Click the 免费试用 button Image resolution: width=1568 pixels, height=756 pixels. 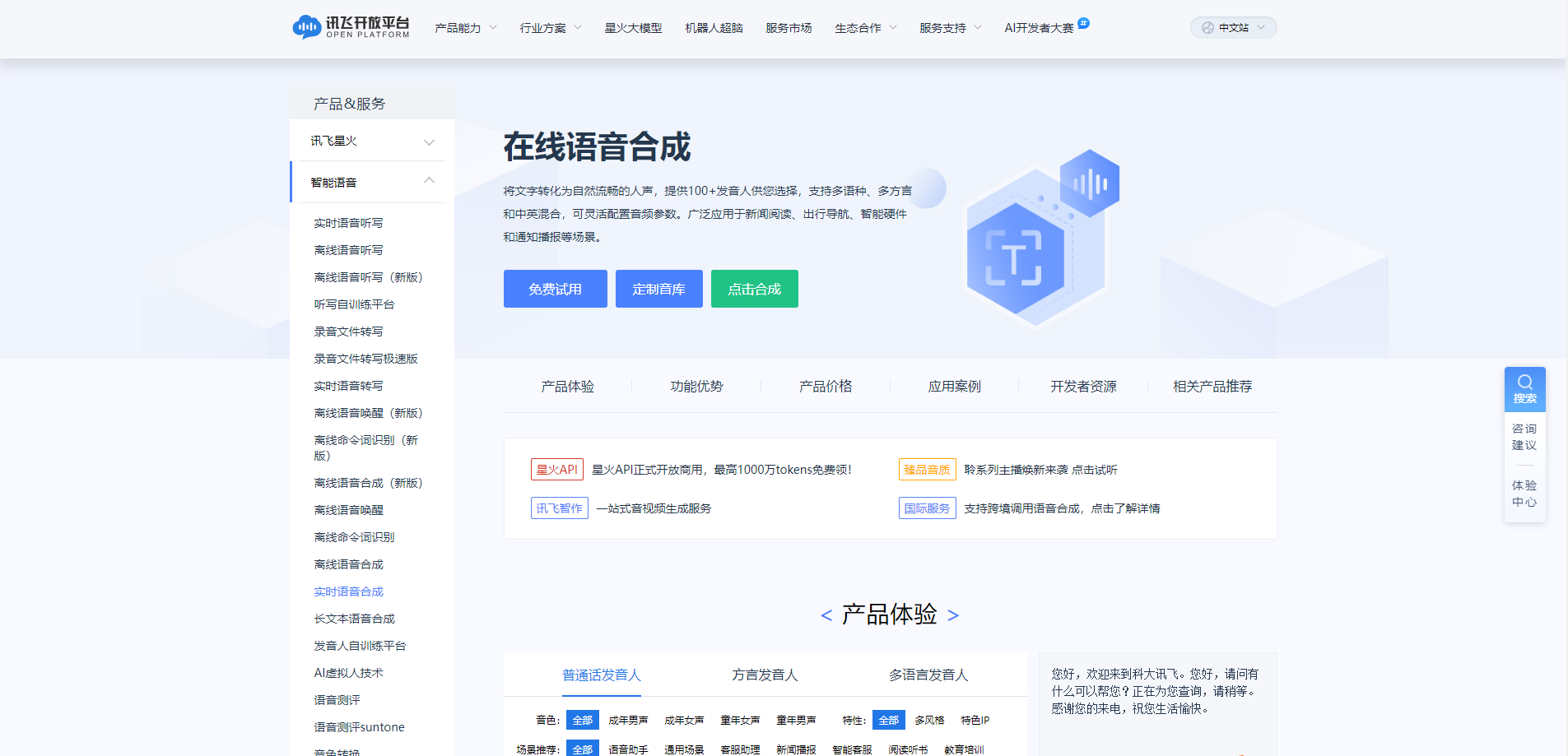[555, 289]
